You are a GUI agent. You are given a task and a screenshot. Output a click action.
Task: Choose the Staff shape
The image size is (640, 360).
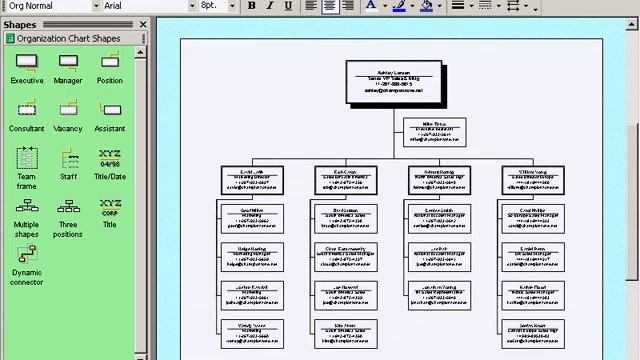[68, 164]
